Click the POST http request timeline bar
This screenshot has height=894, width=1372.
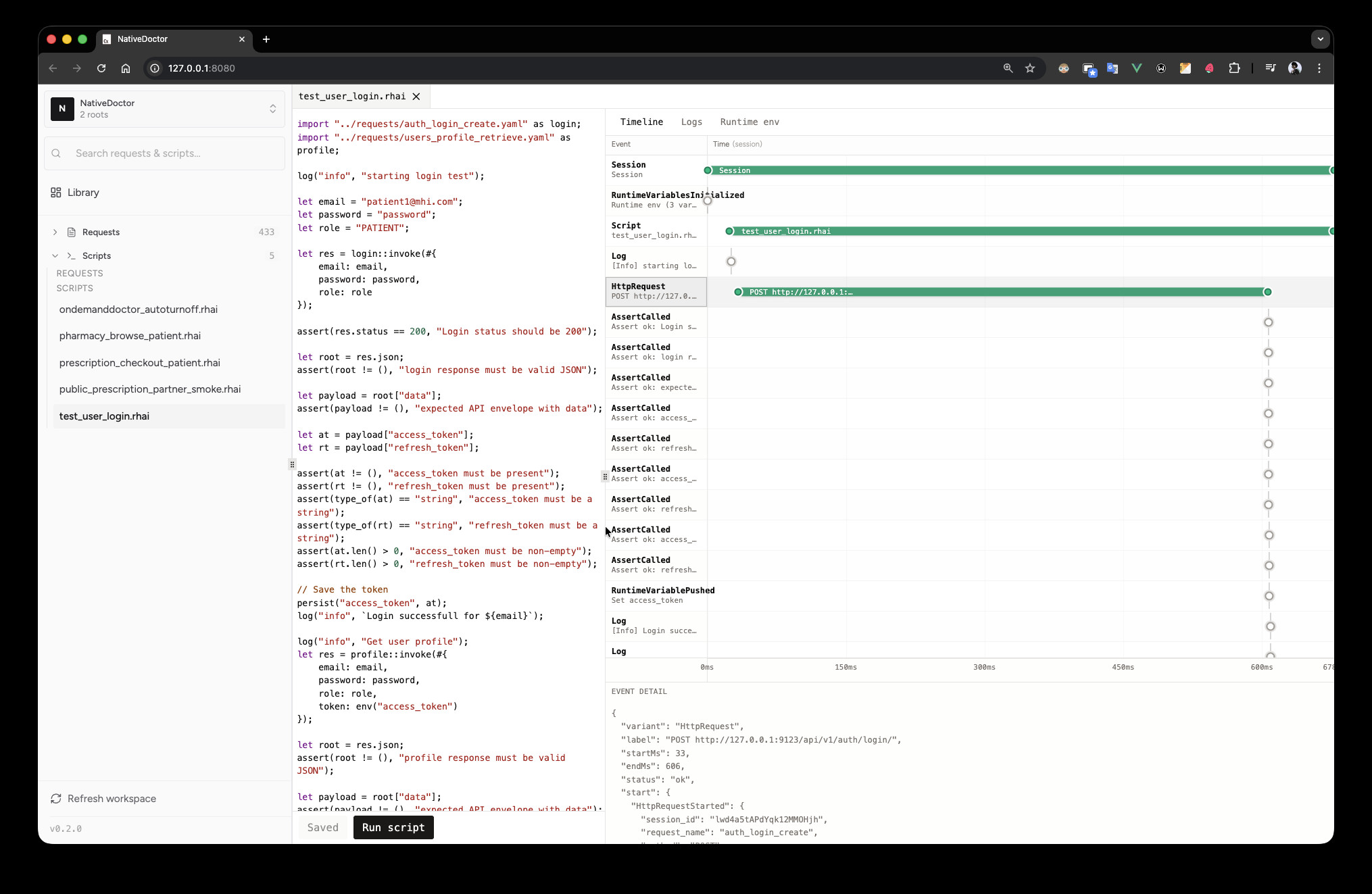(1003, 292)
